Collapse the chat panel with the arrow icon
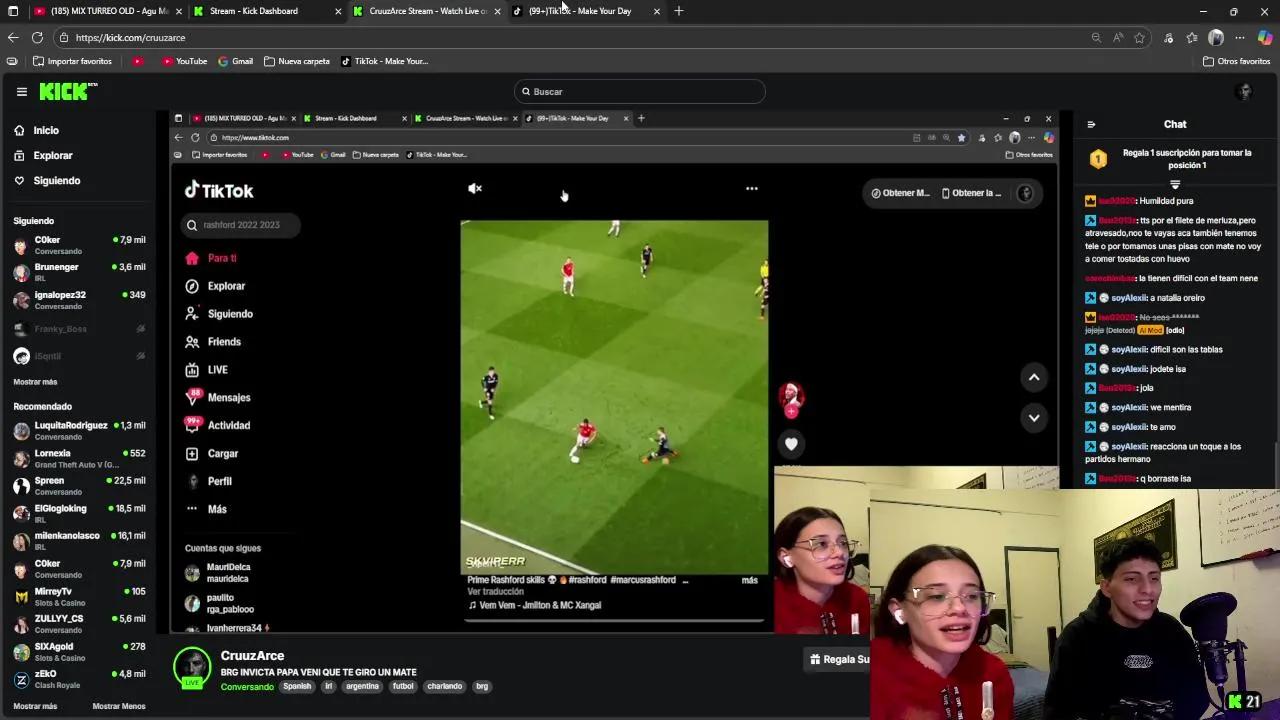This screenshot has height=720, width=1280. (x=1091, y=125)
